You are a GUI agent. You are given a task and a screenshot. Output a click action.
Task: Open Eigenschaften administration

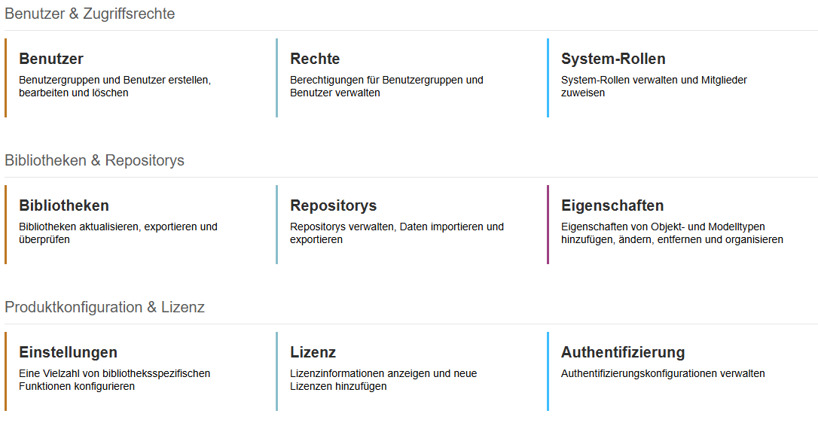pos(612,206)
